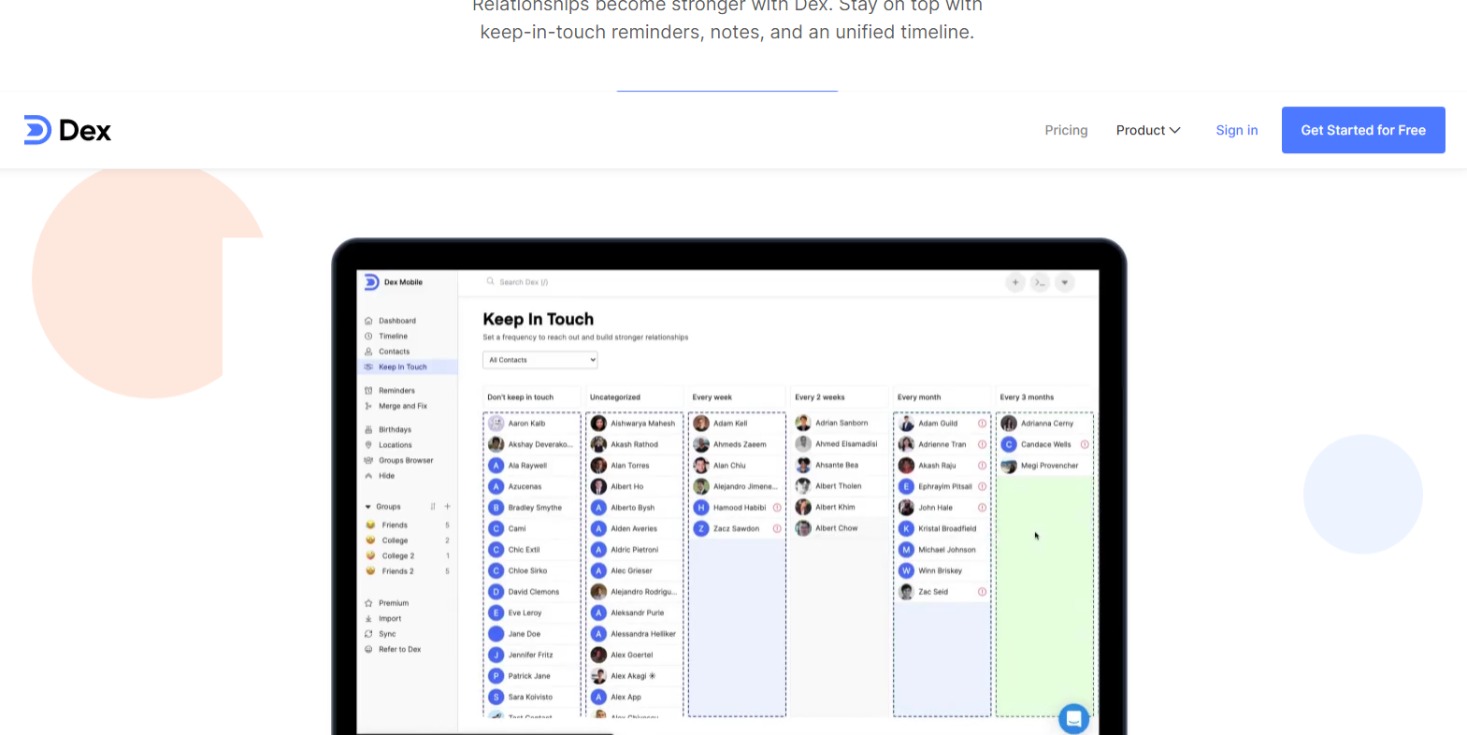
Task: Collapse the Groups section arrow
Action: (368, 507)
